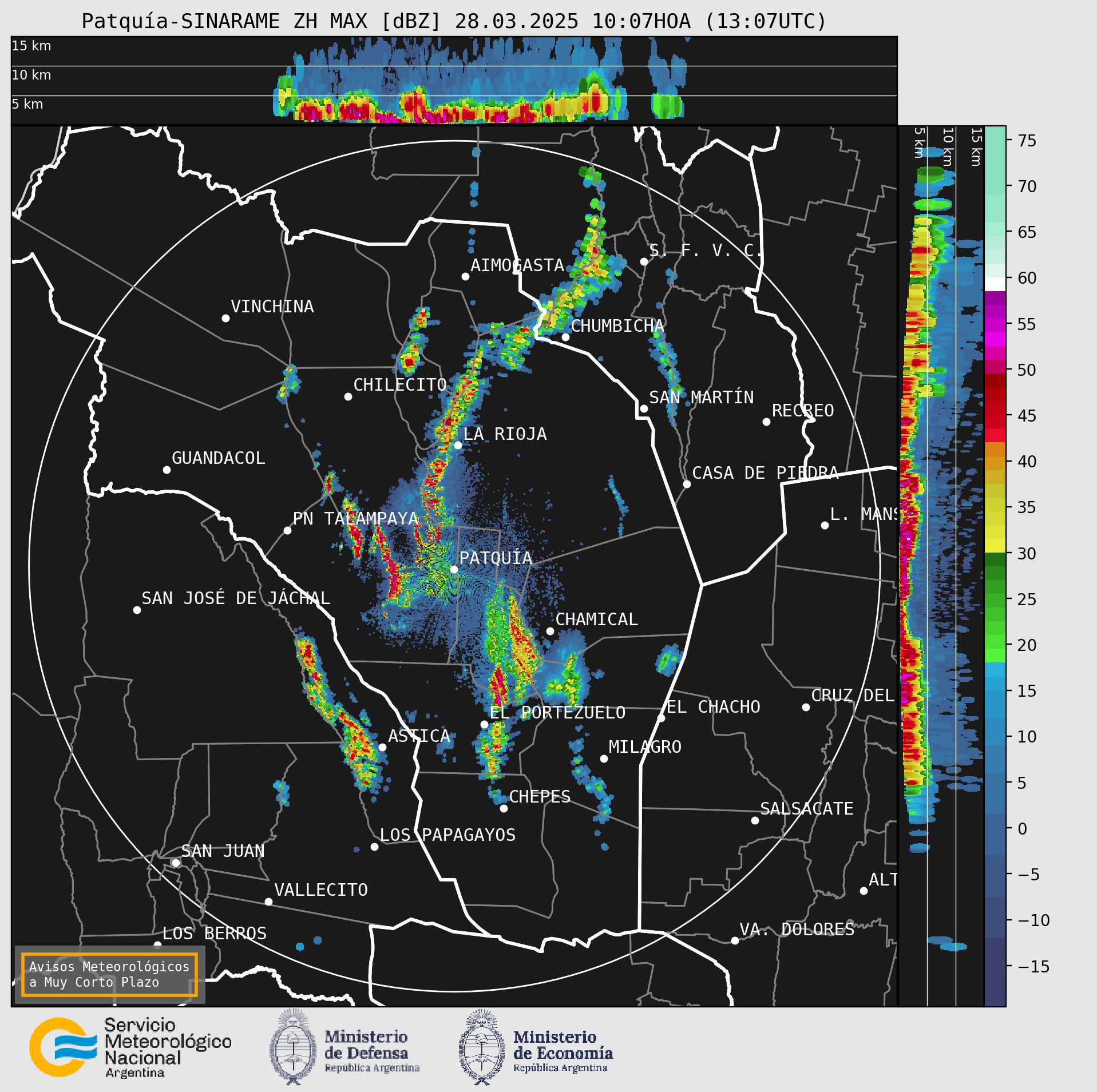1097x1092 pixels.
Task: Click the LOS PAPAGAYOS marker dot
Action: 374,847
